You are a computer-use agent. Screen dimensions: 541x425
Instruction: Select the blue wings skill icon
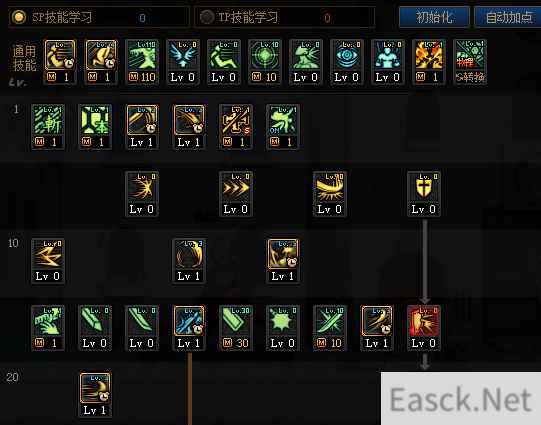[183, 55]
